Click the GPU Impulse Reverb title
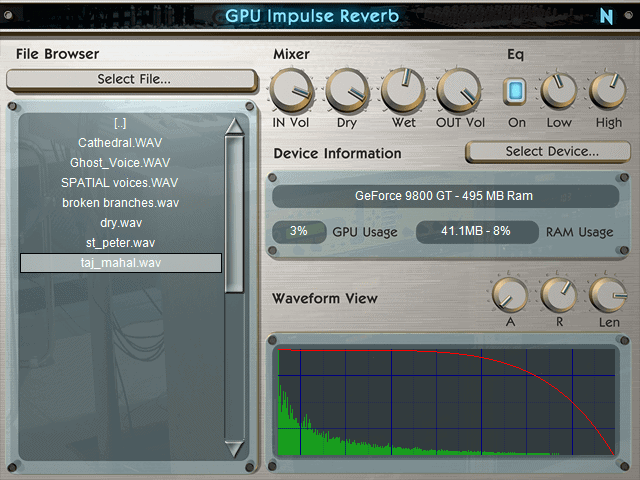Image resolution: width=640 pixels, height=480 pixels. point(312,16)
